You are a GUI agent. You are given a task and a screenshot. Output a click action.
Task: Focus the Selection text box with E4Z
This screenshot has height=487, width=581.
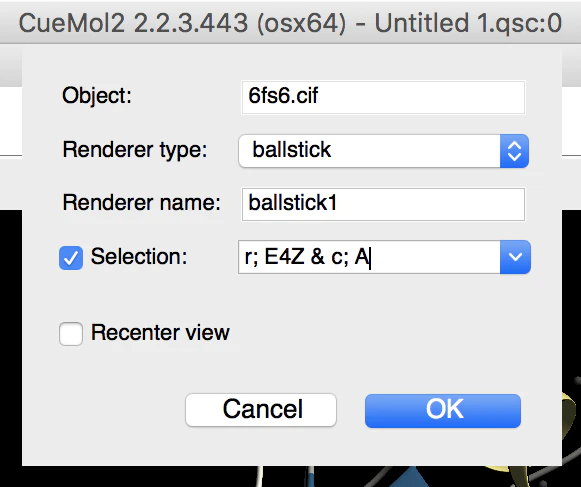tap(369, 257)
